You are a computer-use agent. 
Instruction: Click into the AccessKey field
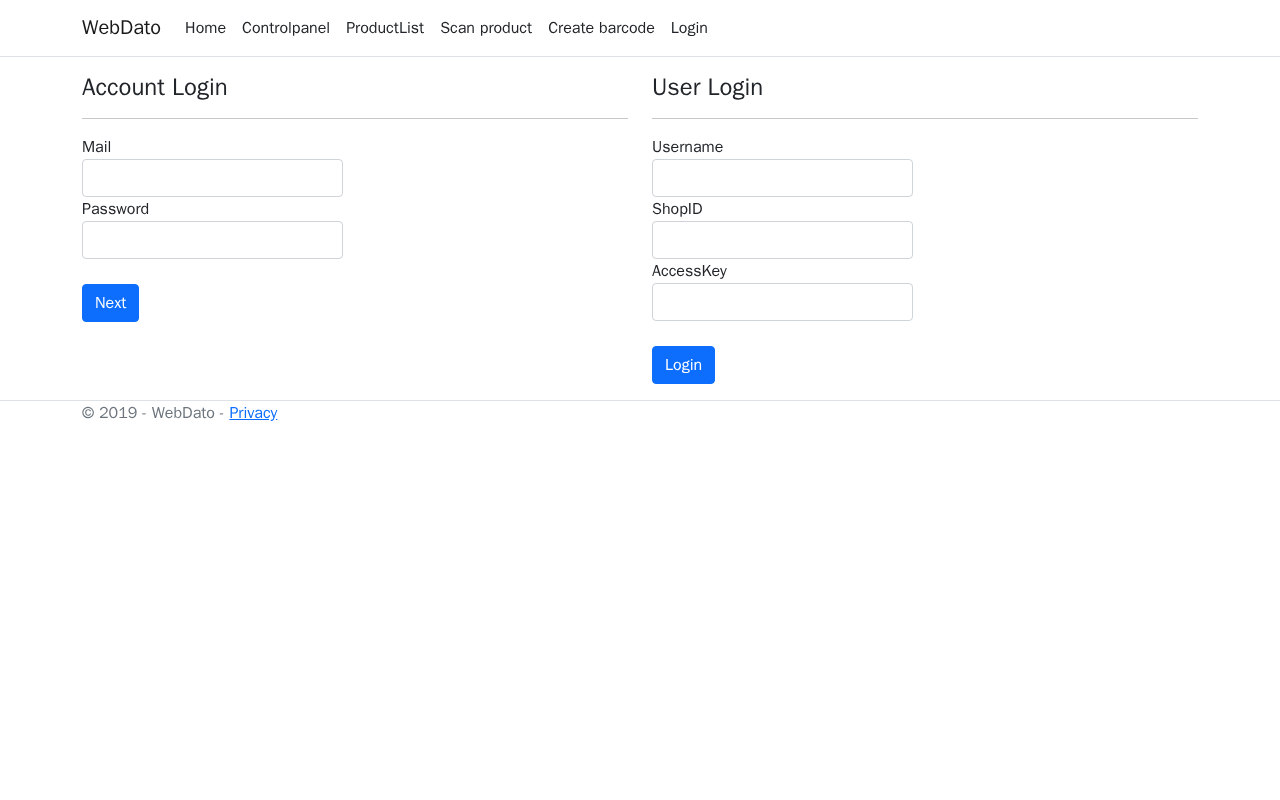[x=782, y=302]
